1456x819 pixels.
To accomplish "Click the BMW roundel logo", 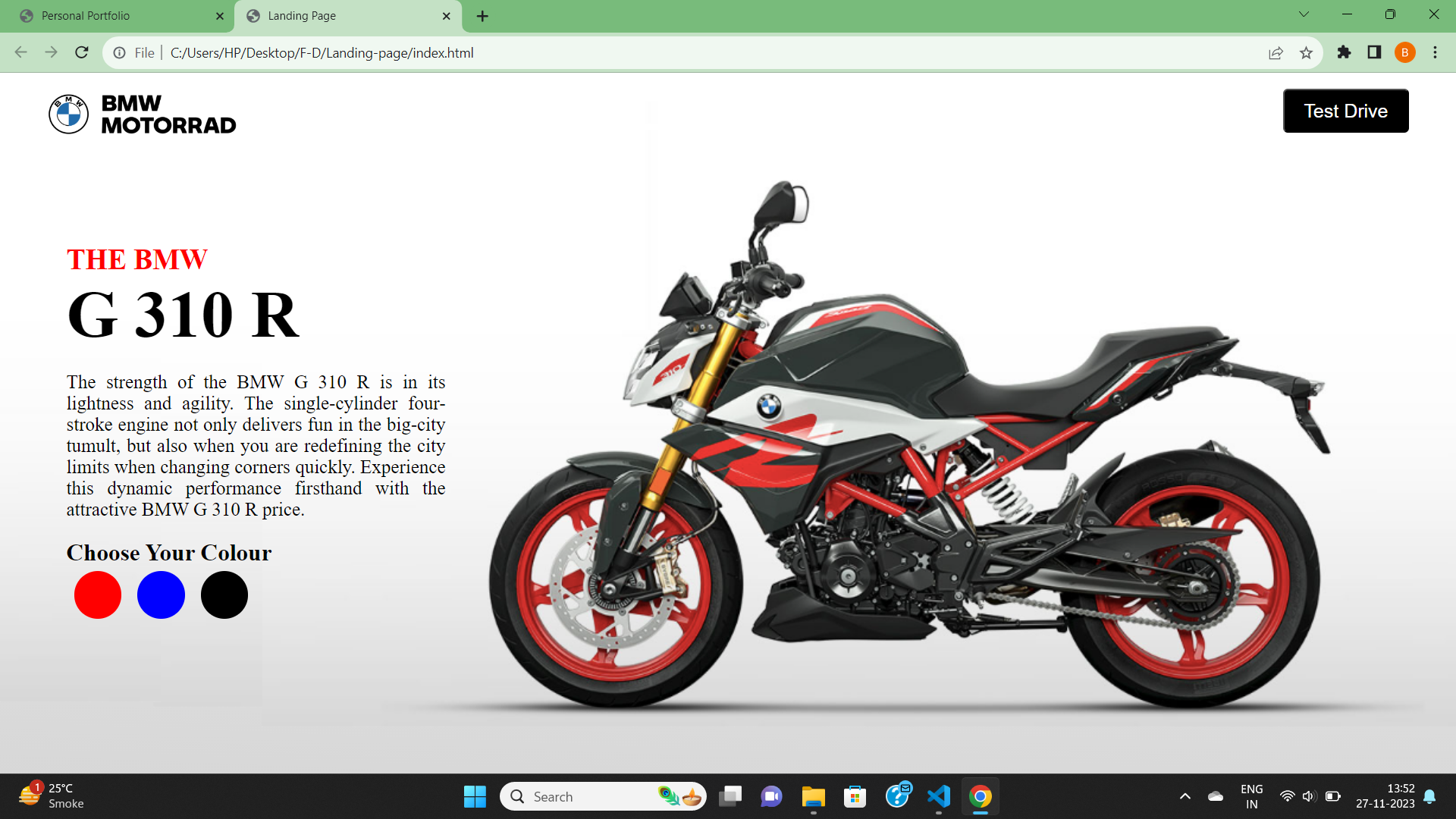I will tap(68, 115).
